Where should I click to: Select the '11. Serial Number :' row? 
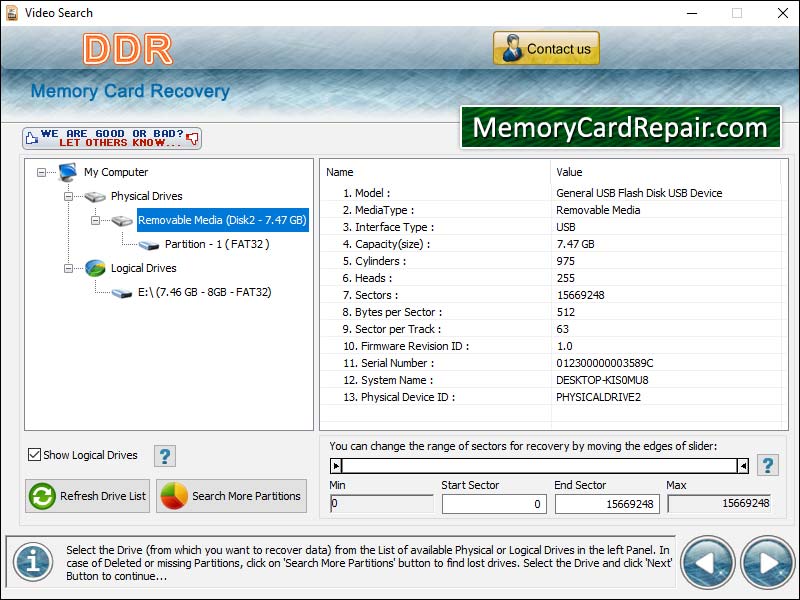click(551, 363)
